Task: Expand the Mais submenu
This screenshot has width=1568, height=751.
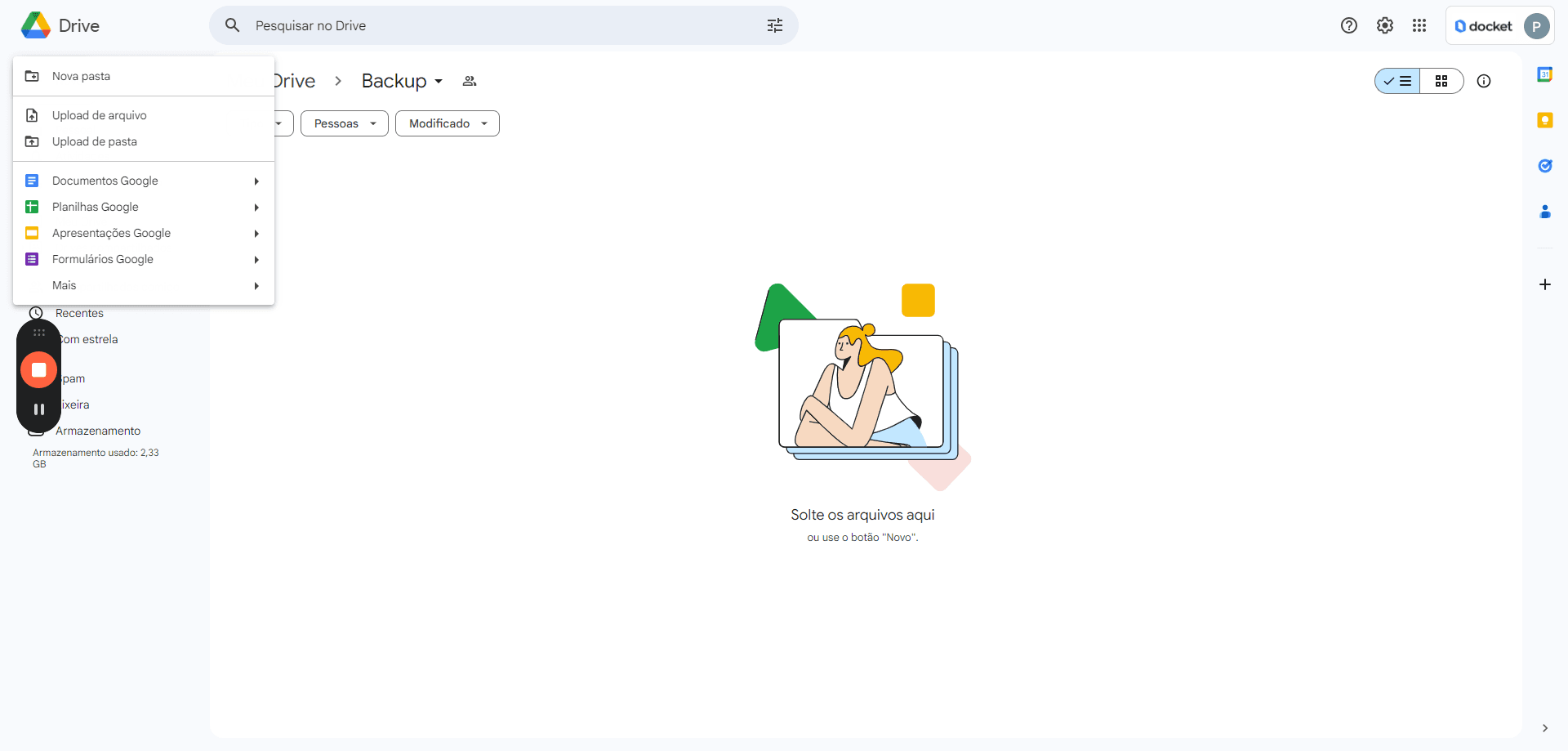Action: click(x=144, y=285)
